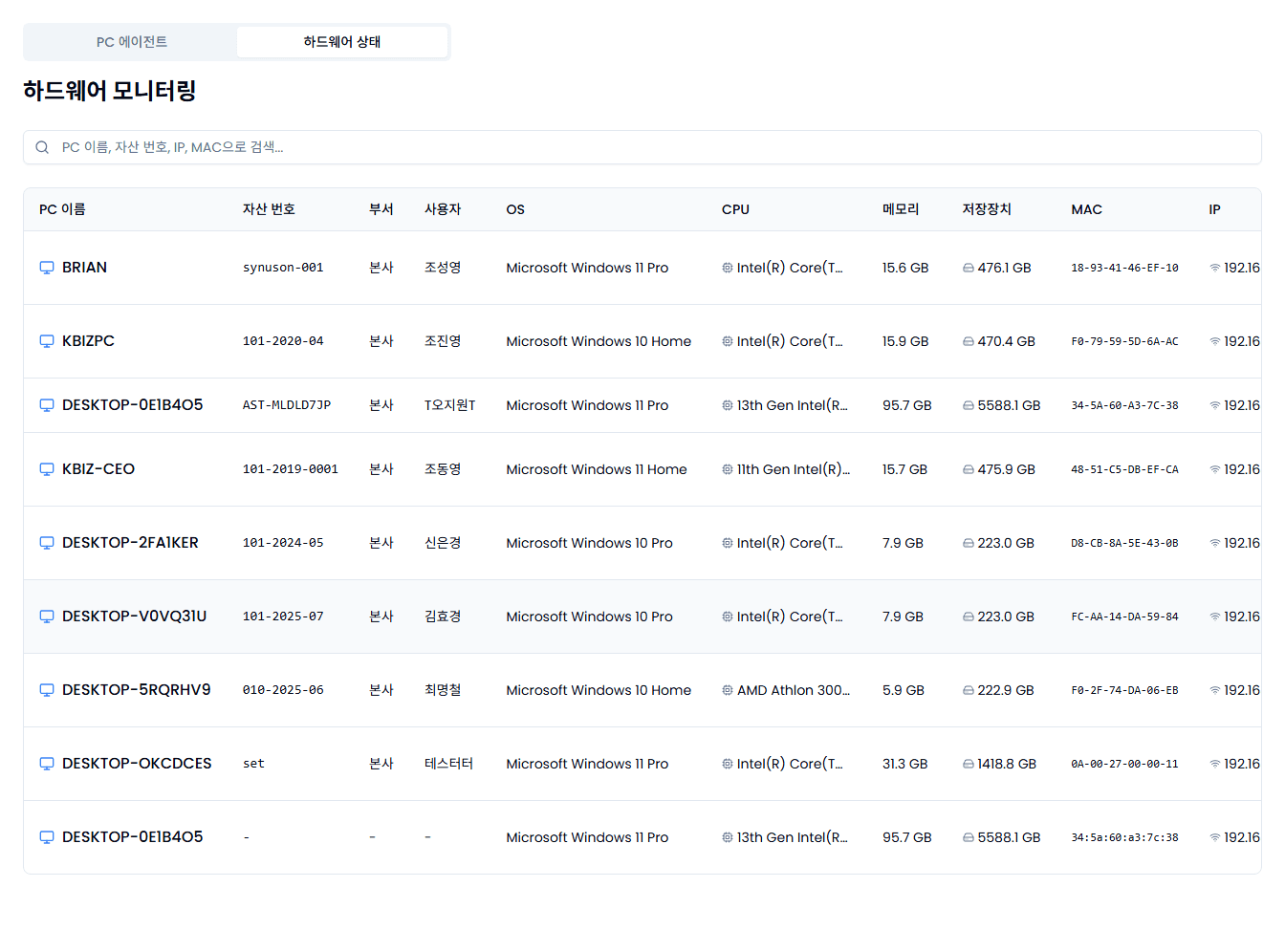Click the monitor icon next to KBIZPC
The width and height of the screenshot is (1285, 952).
[x=46, y=341]
